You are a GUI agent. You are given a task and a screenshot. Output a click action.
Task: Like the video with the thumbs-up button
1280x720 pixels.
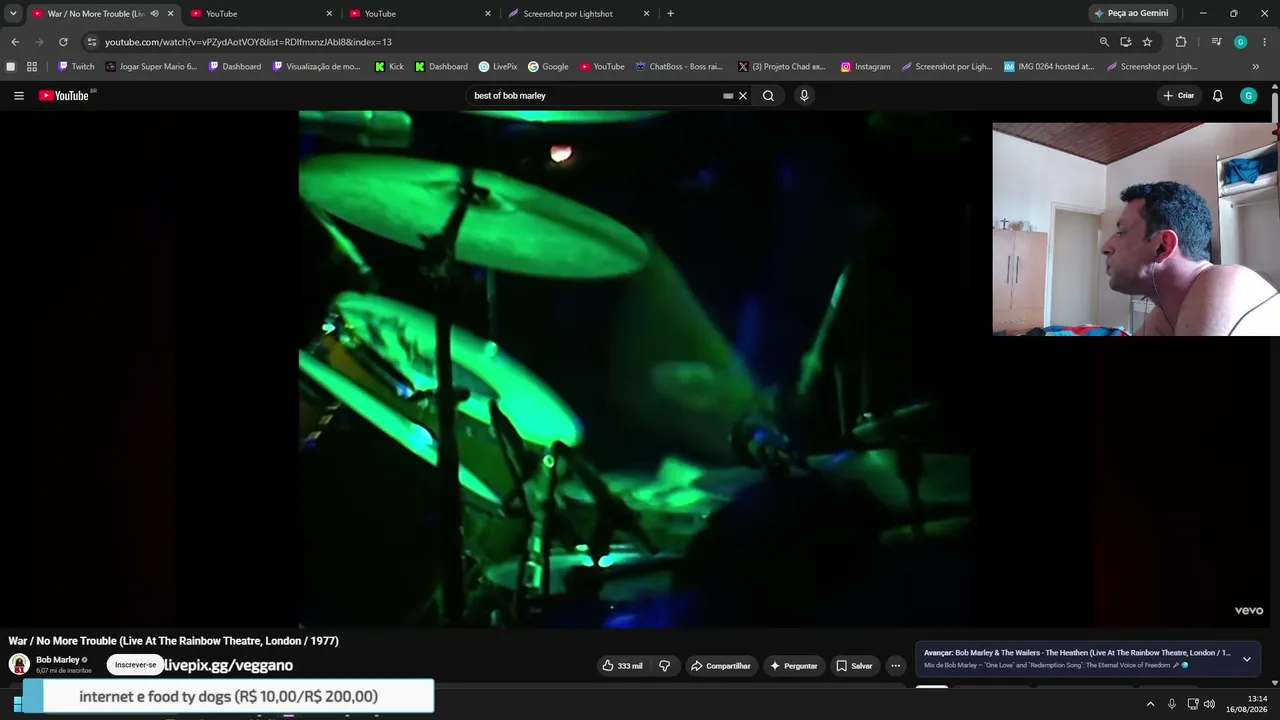[x=622, y=666]
